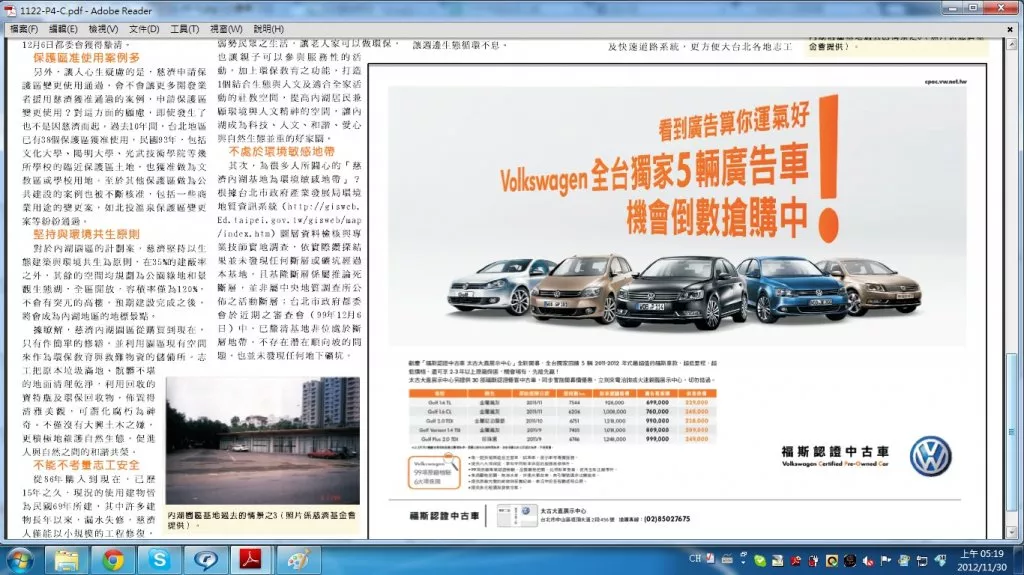Open the Action Center flag icon
The image size is (1024, 575).
click(886, 560)
